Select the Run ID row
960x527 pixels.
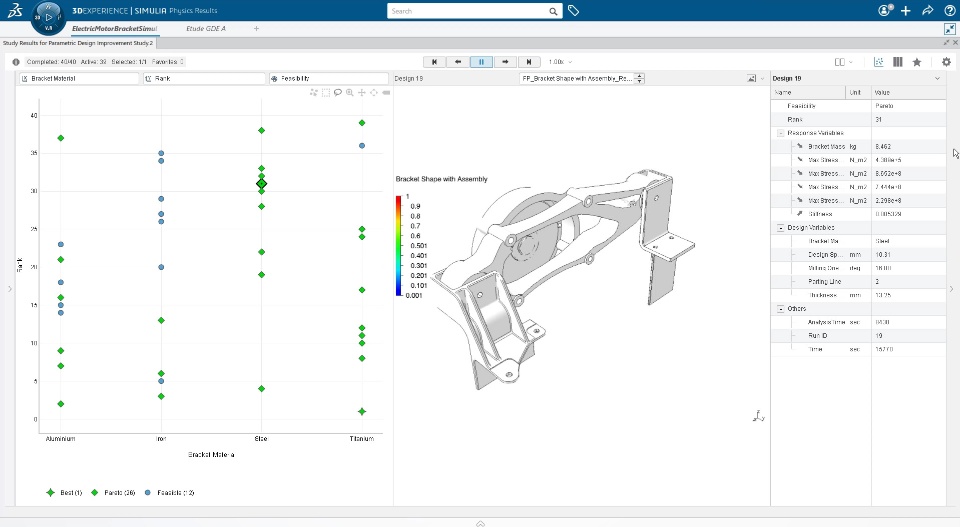pyautogui.click(x=858, y=335)
